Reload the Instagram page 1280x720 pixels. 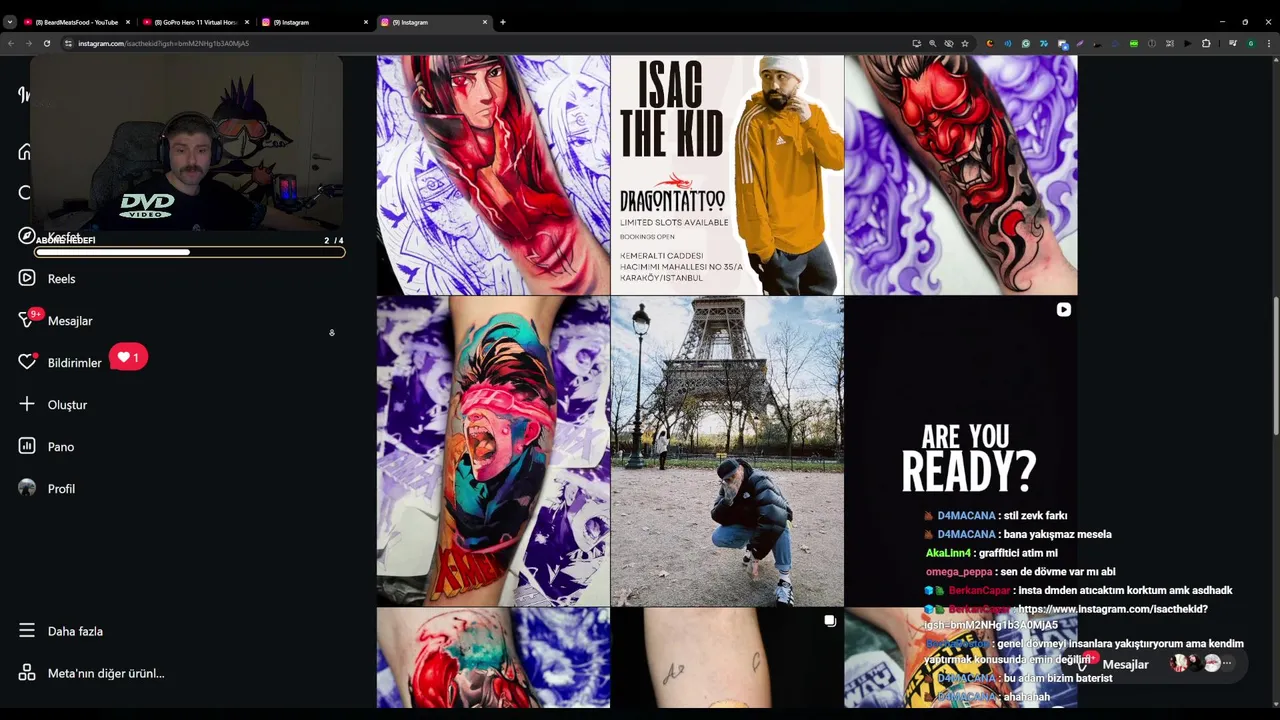(x=46, y=43)
